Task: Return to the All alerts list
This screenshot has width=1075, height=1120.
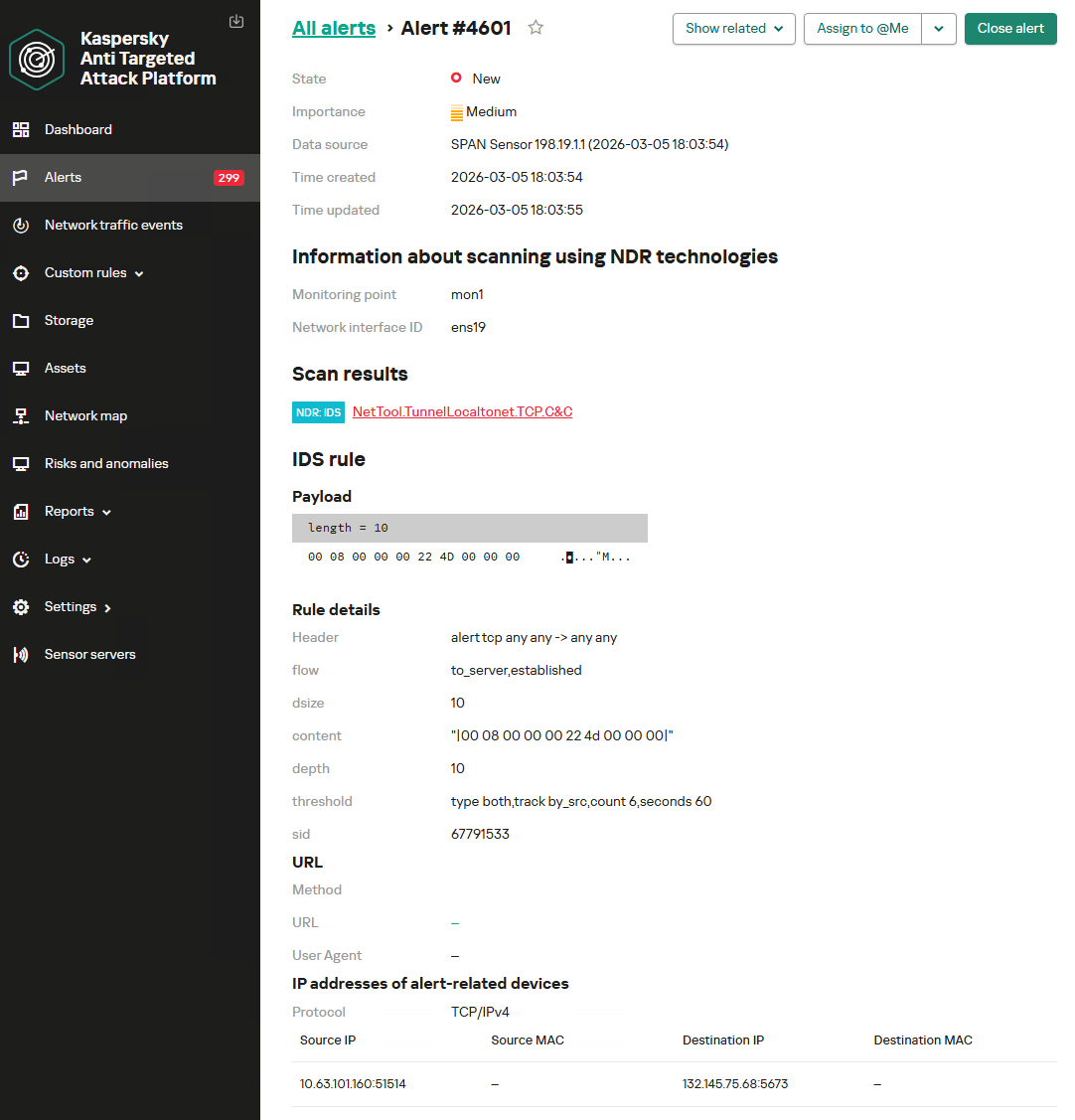Action: [334, 28]
